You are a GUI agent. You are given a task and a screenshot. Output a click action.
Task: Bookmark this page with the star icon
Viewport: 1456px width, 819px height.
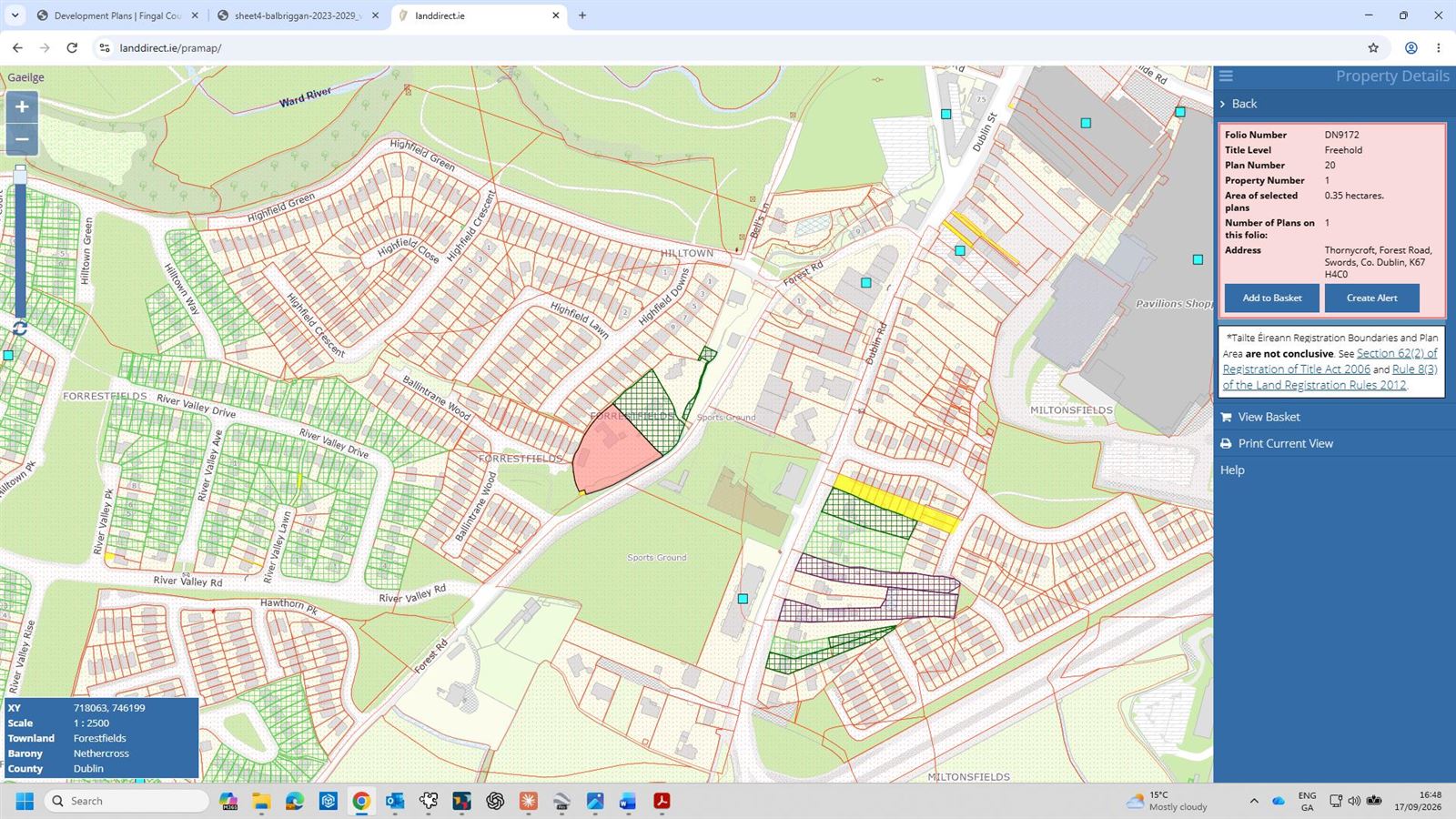click(1373, 48)
